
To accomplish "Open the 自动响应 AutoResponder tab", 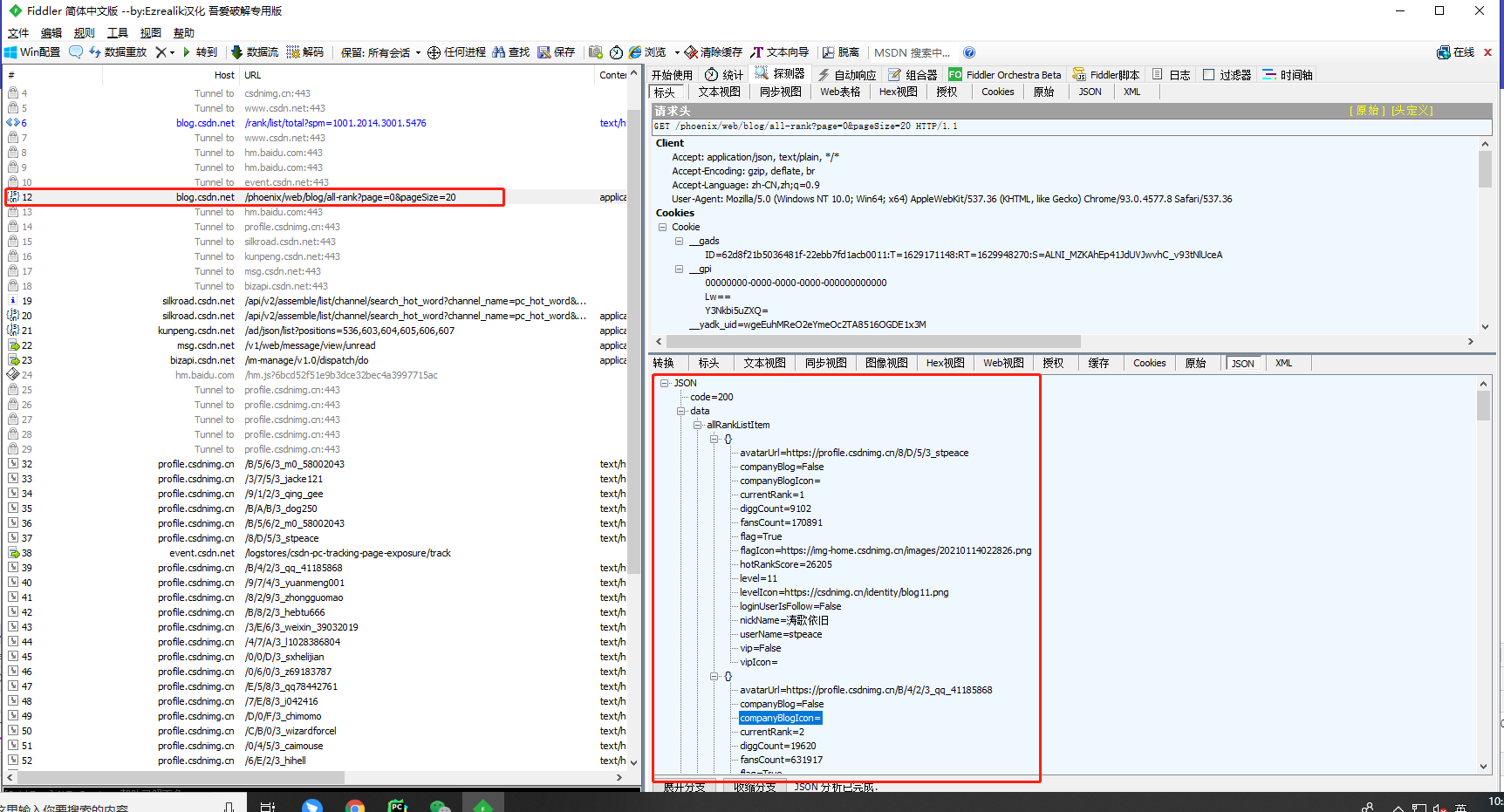I will 847,75.
